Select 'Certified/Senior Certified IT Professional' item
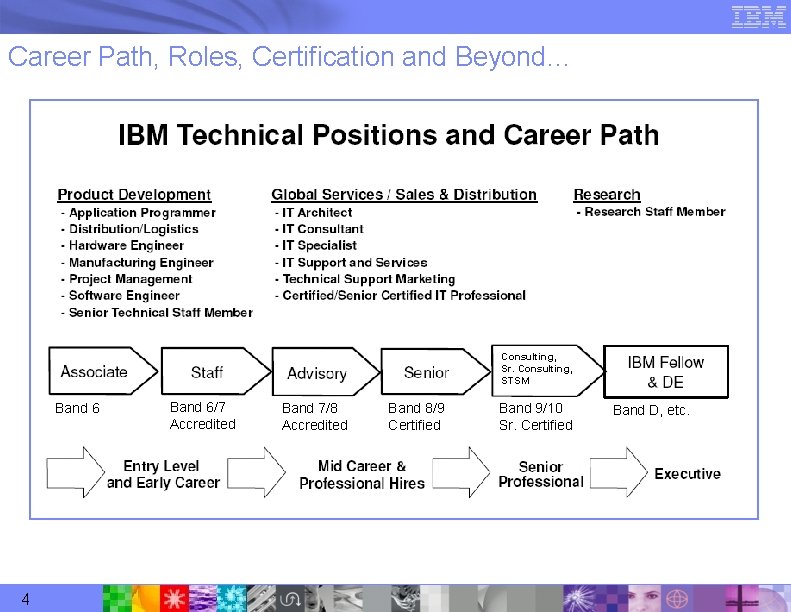This screenshot has height=612, width=791. (404, 296)
